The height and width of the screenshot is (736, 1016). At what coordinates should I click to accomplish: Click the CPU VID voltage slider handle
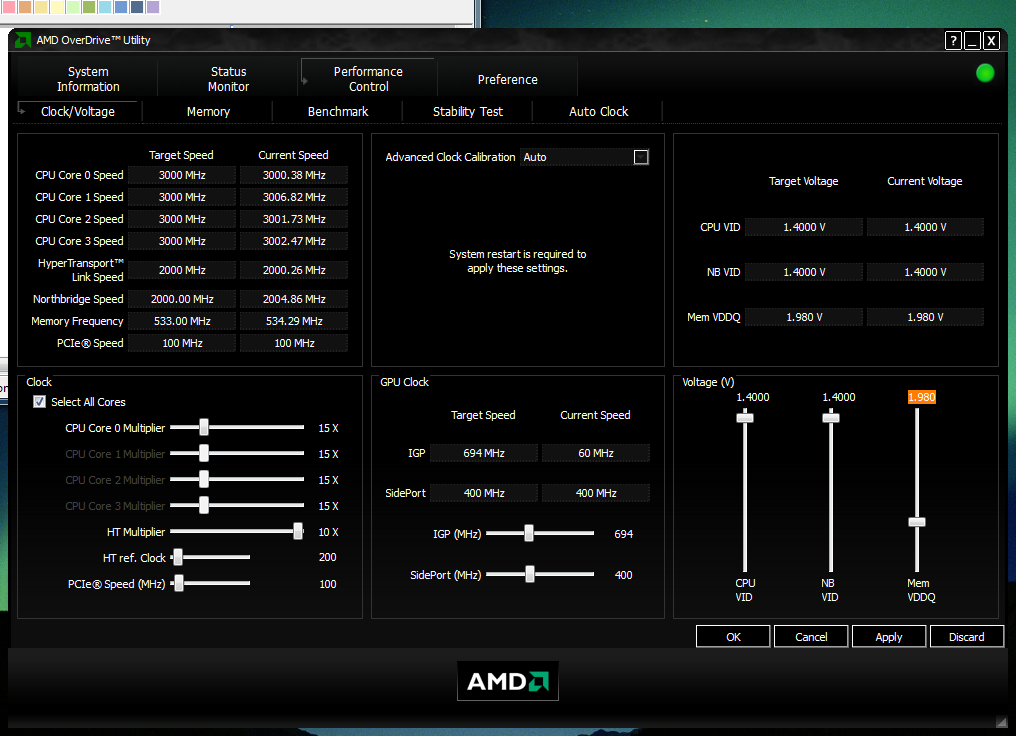(745, 418)
